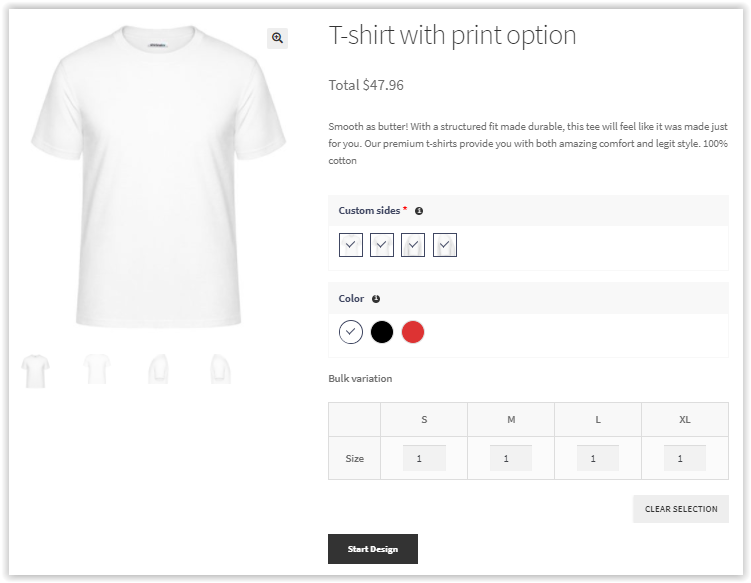
Task: Choose the black color swatch
Action: (x=382, y=332)
